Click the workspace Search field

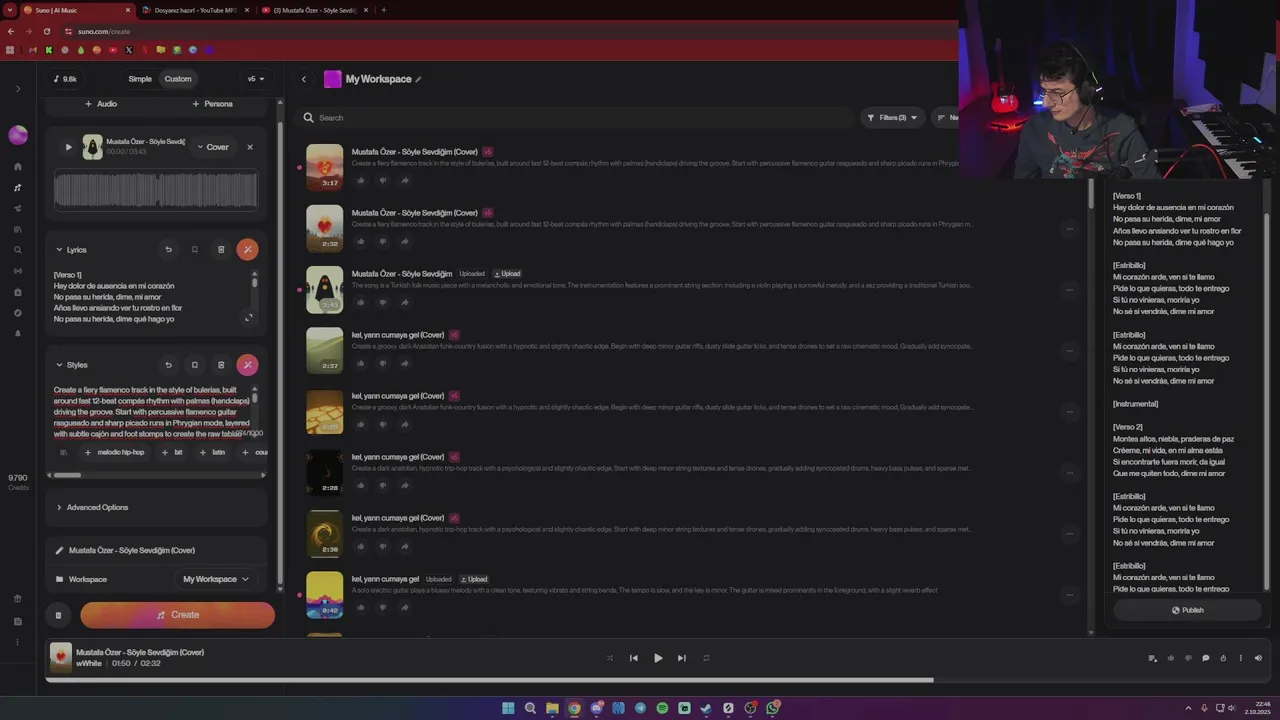580,118
